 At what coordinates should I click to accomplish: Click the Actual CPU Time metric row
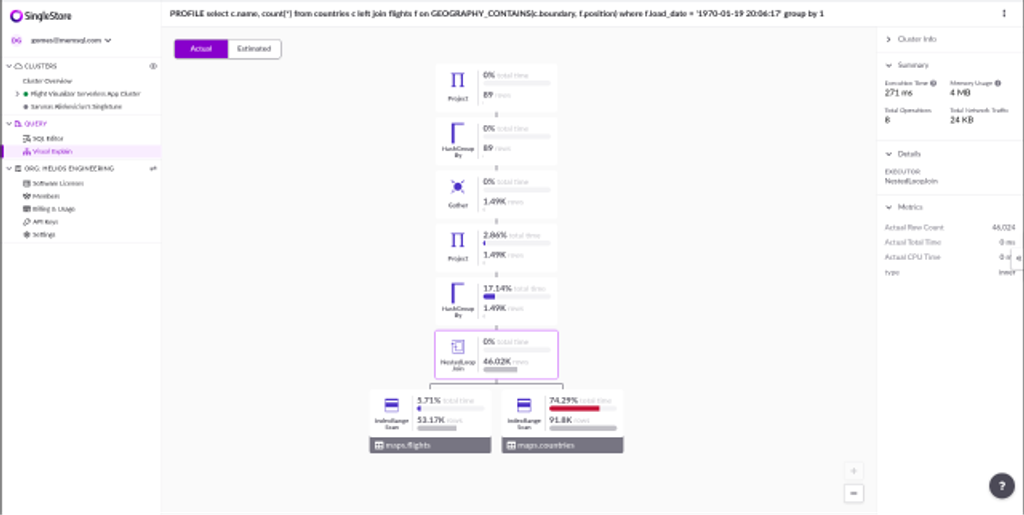(x=950, y=257)
